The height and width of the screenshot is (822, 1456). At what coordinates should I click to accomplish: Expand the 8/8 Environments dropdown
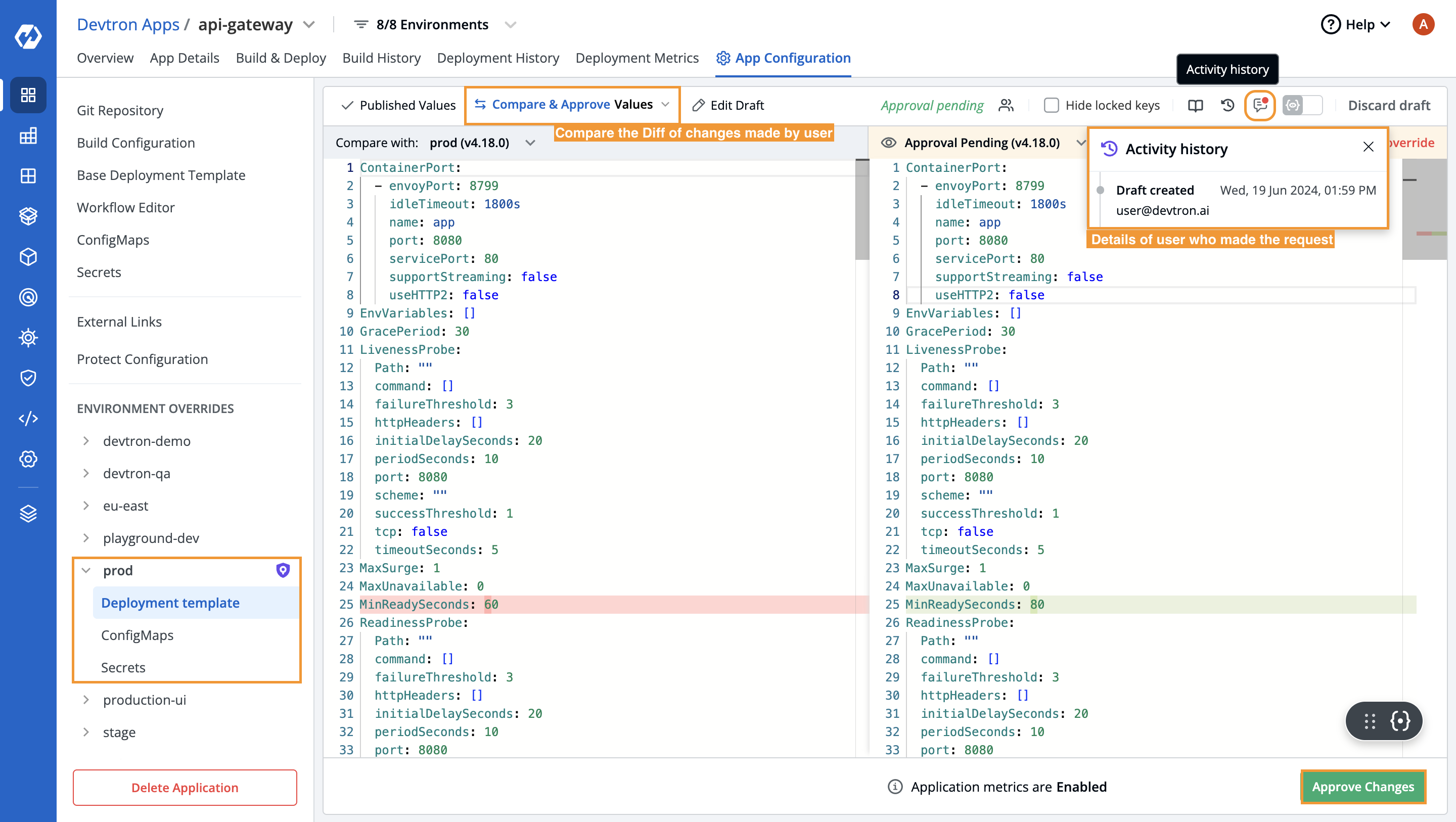coord(511,24)
